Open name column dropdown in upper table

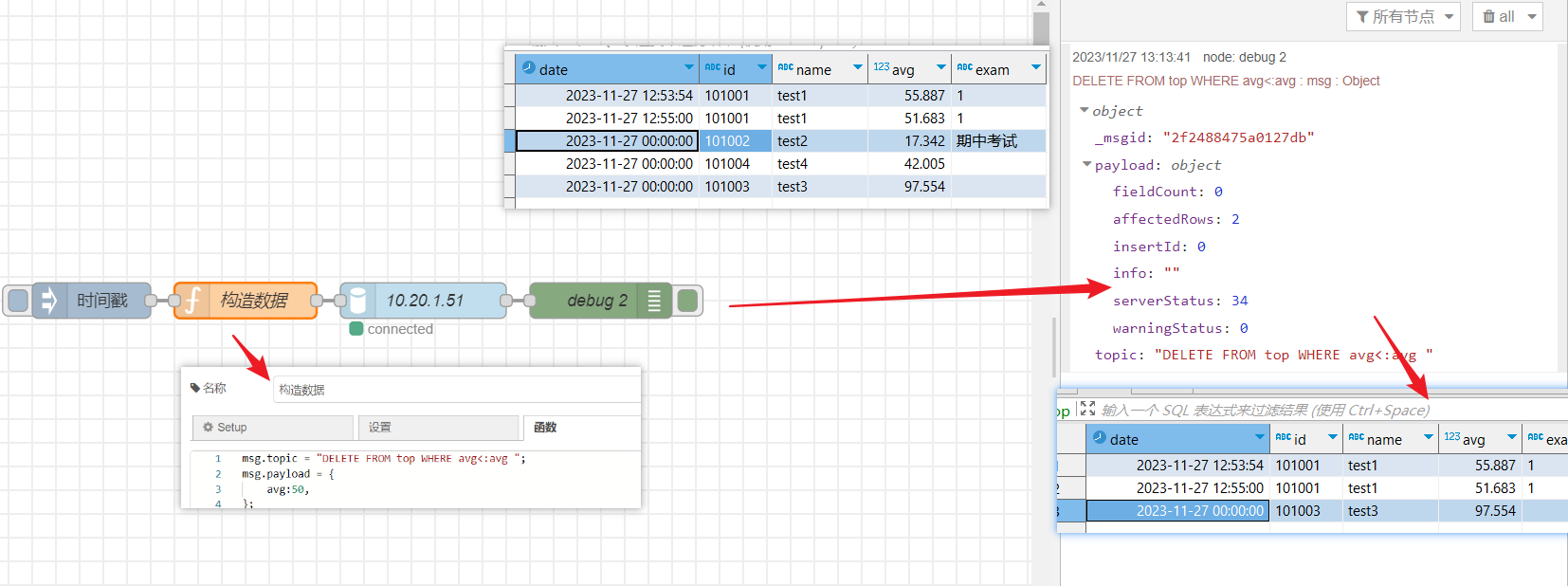858,67
